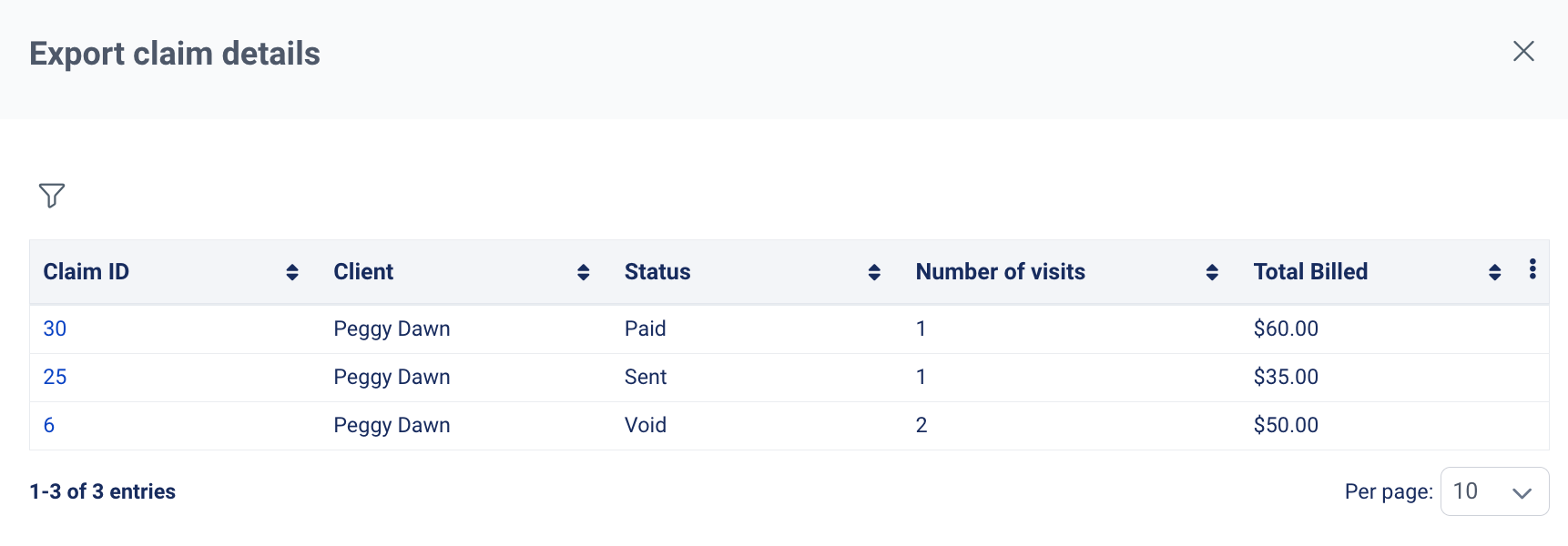Open claim ID 30 link

tap(55, 329)
